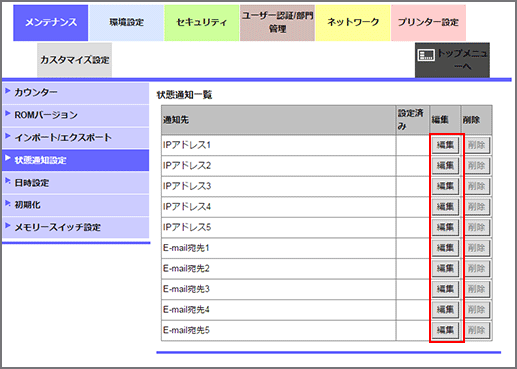Select the IPアドレス2 row label

pyautogui.click(x=187, y=166)
